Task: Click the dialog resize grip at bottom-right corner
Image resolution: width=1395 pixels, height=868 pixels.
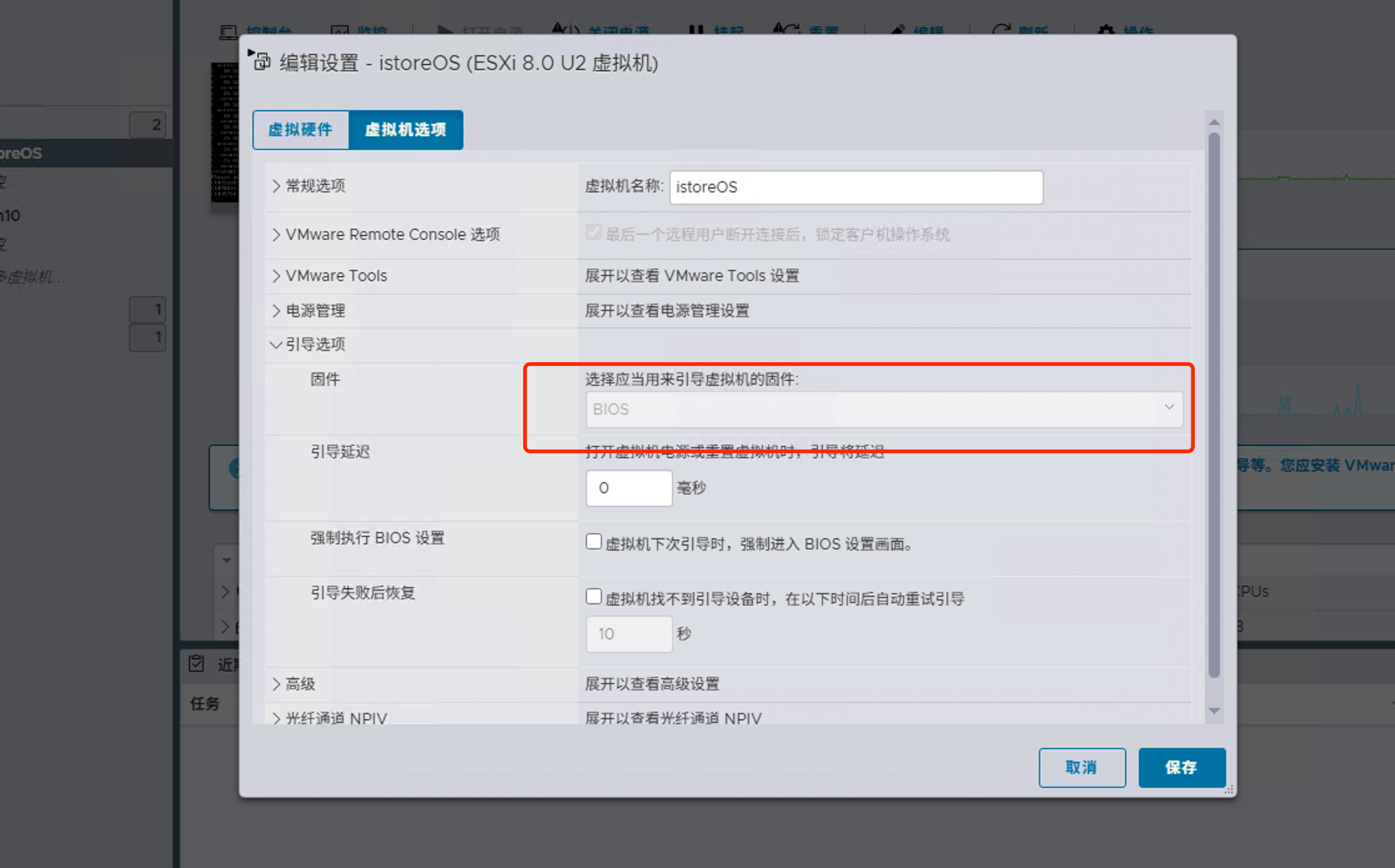Action: click(1228, 790)
